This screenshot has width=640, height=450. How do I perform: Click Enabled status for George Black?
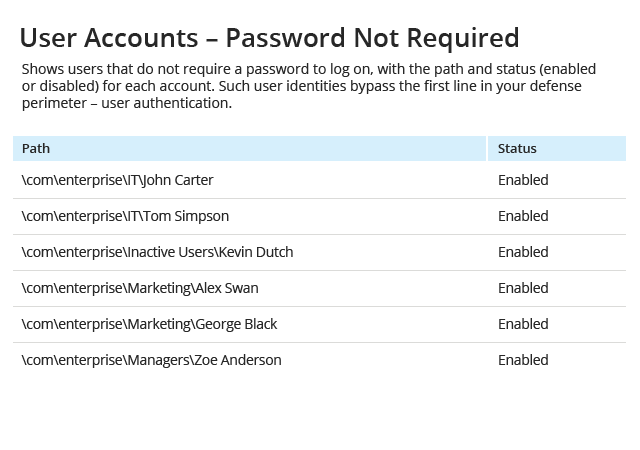coord(523,324)
